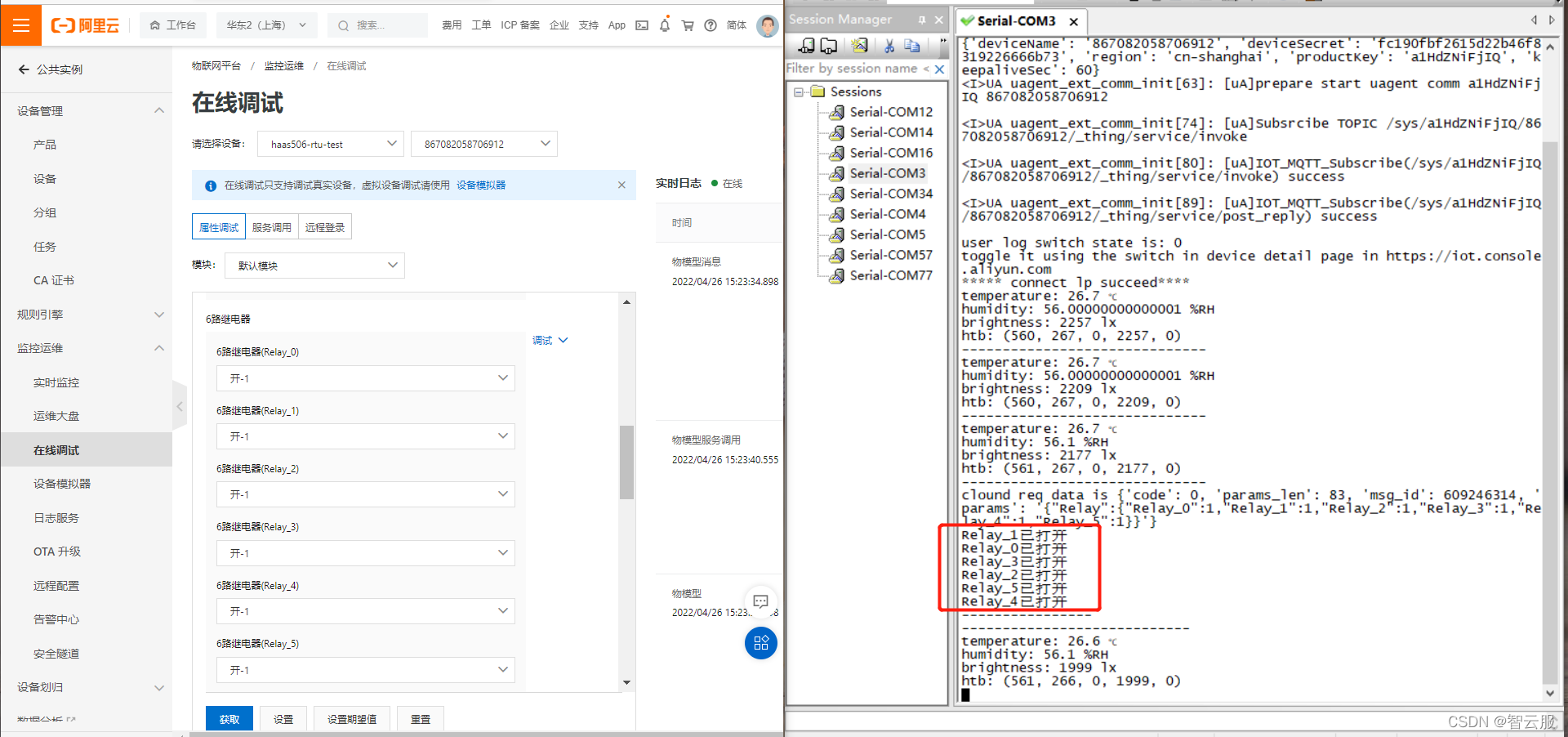Screen dimensions: 1568x737
Task: Click the Cut scissors icon
Action: tap(889, 46)
